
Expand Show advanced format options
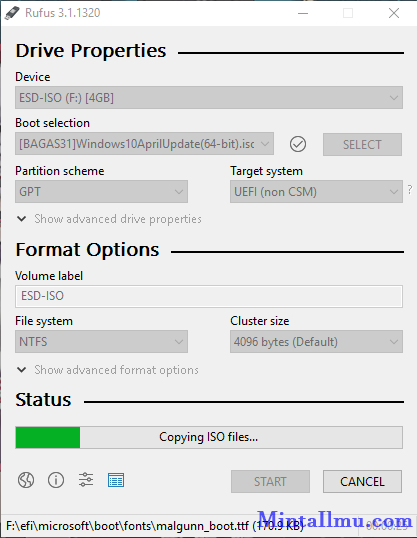108,370
